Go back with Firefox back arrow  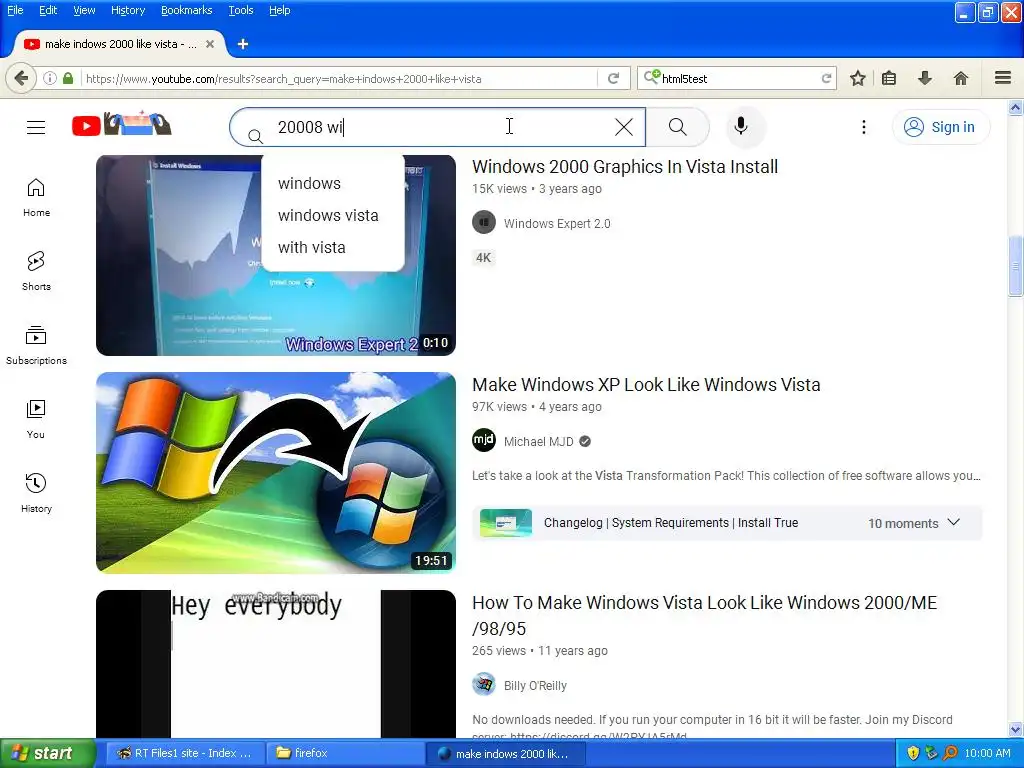pos(21,78)
